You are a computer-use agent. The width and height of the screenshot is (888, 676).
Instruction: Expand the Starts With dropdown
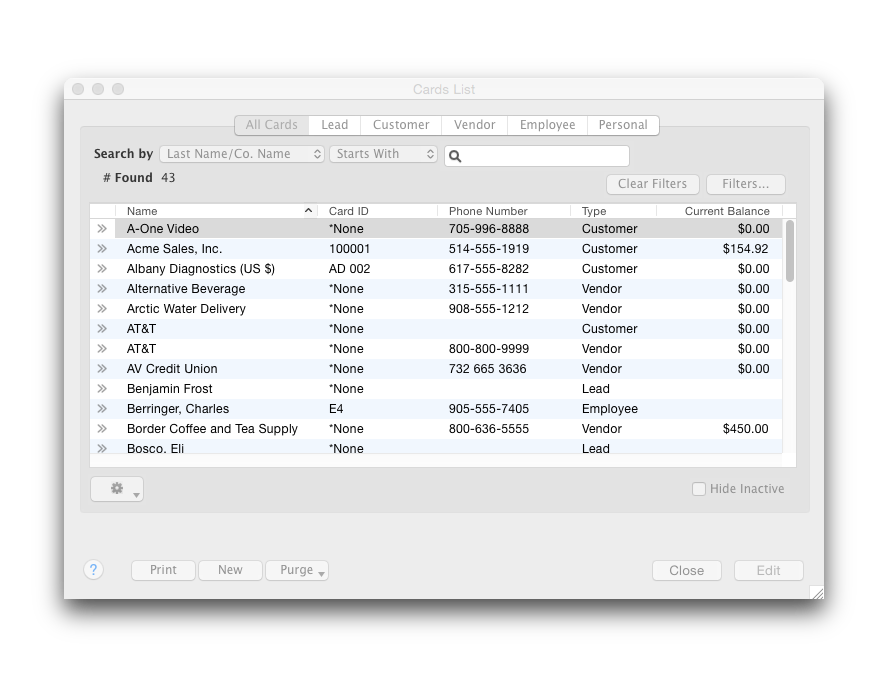tap(383, 154)
